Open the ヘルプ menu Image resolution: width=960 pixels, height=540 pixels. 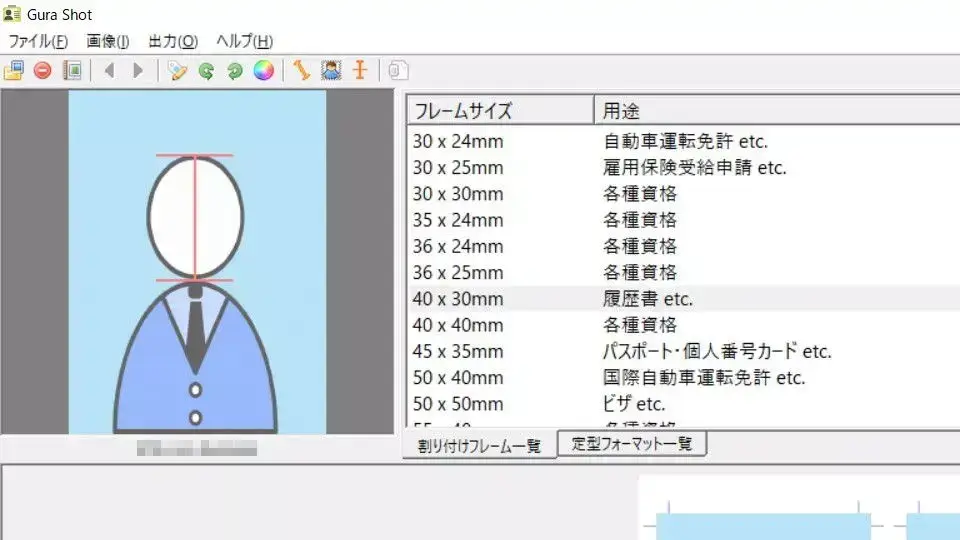[244, 41]
